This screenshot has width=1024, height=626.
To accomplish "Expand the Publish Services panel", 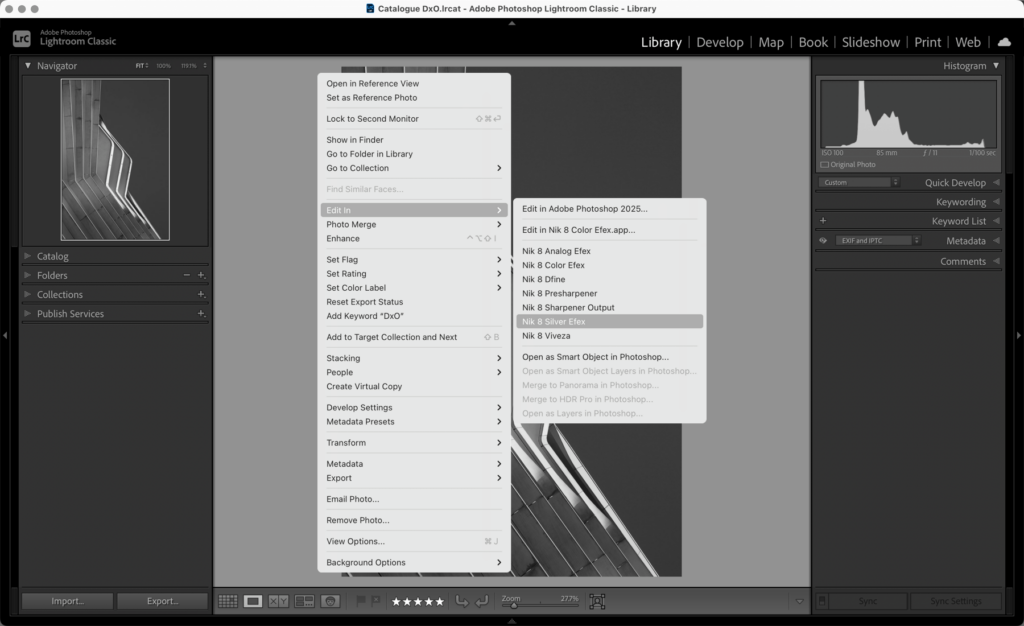I will point(27,313).
